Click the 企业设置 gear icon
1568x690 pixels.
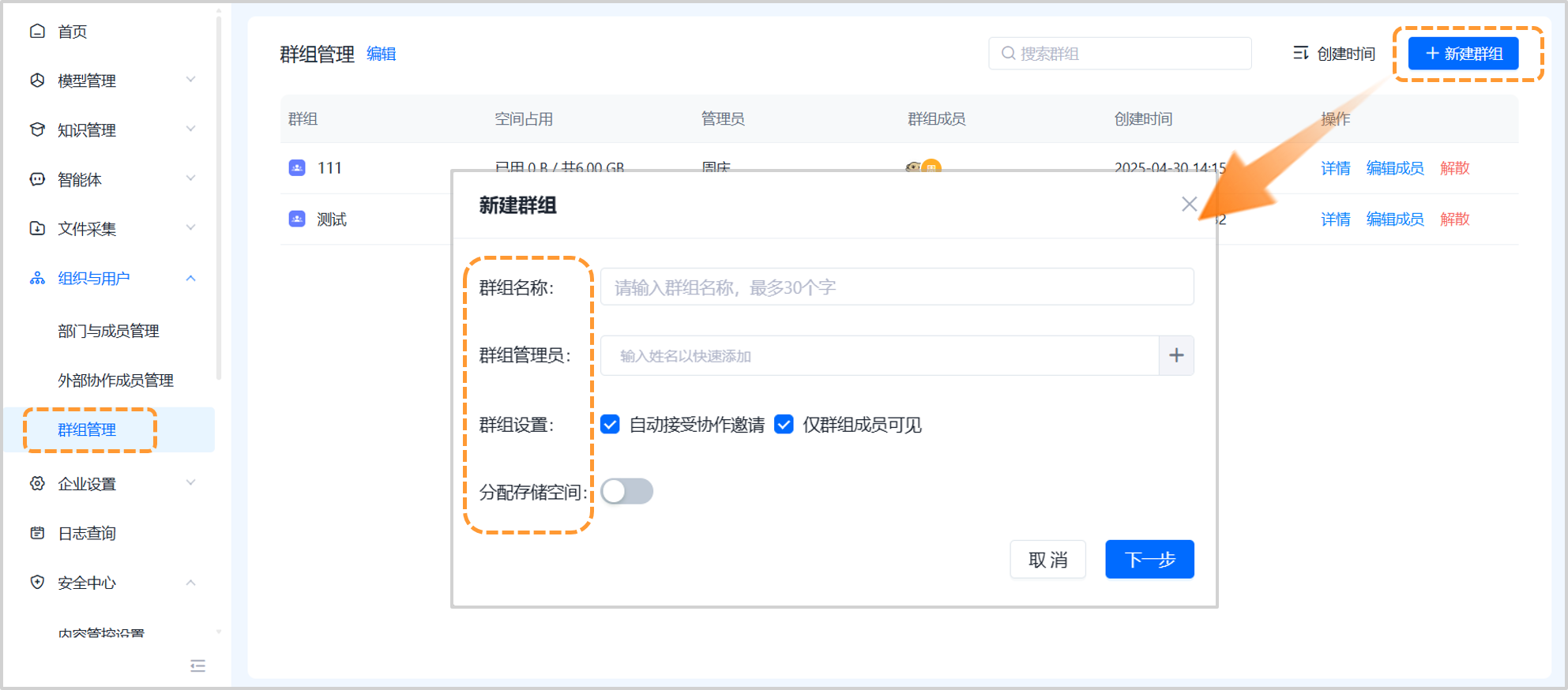click(37, 483)
